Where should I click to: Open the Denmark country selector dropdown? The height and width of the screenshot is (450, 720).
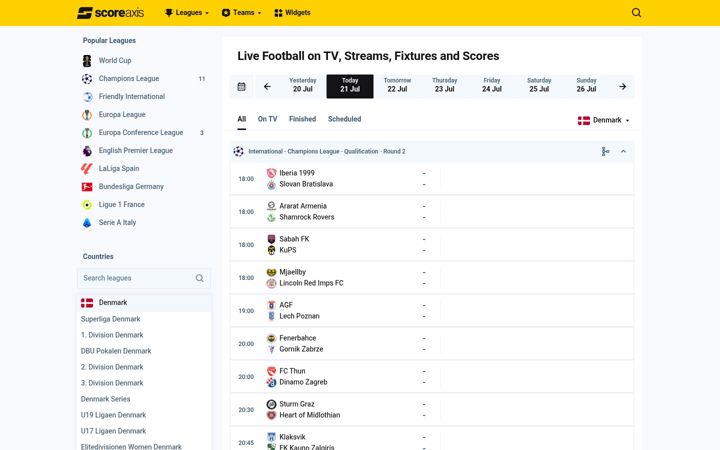[603, 120]
